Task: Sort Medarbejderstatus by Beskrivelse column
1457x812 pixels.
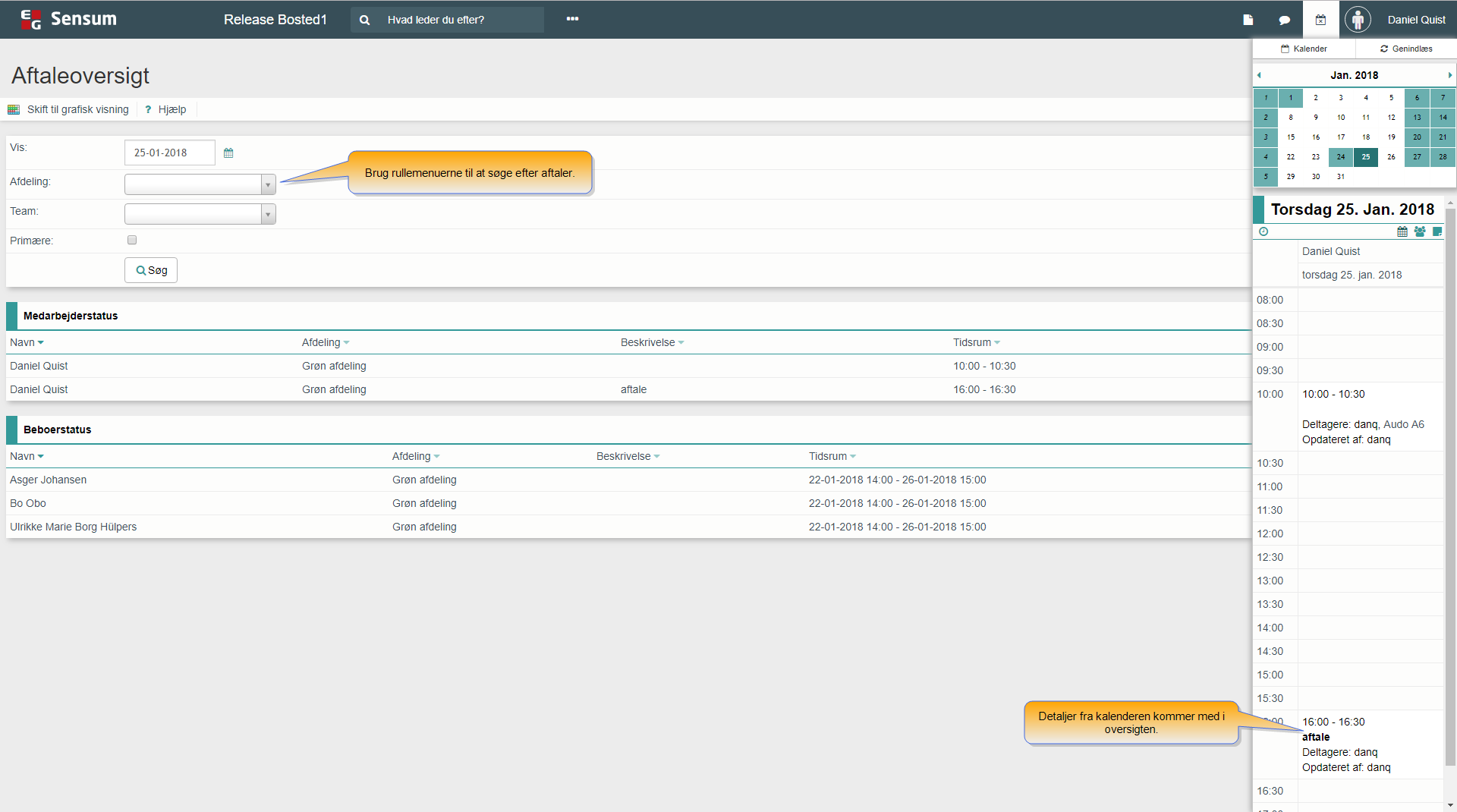Action: tap(653, 342)
